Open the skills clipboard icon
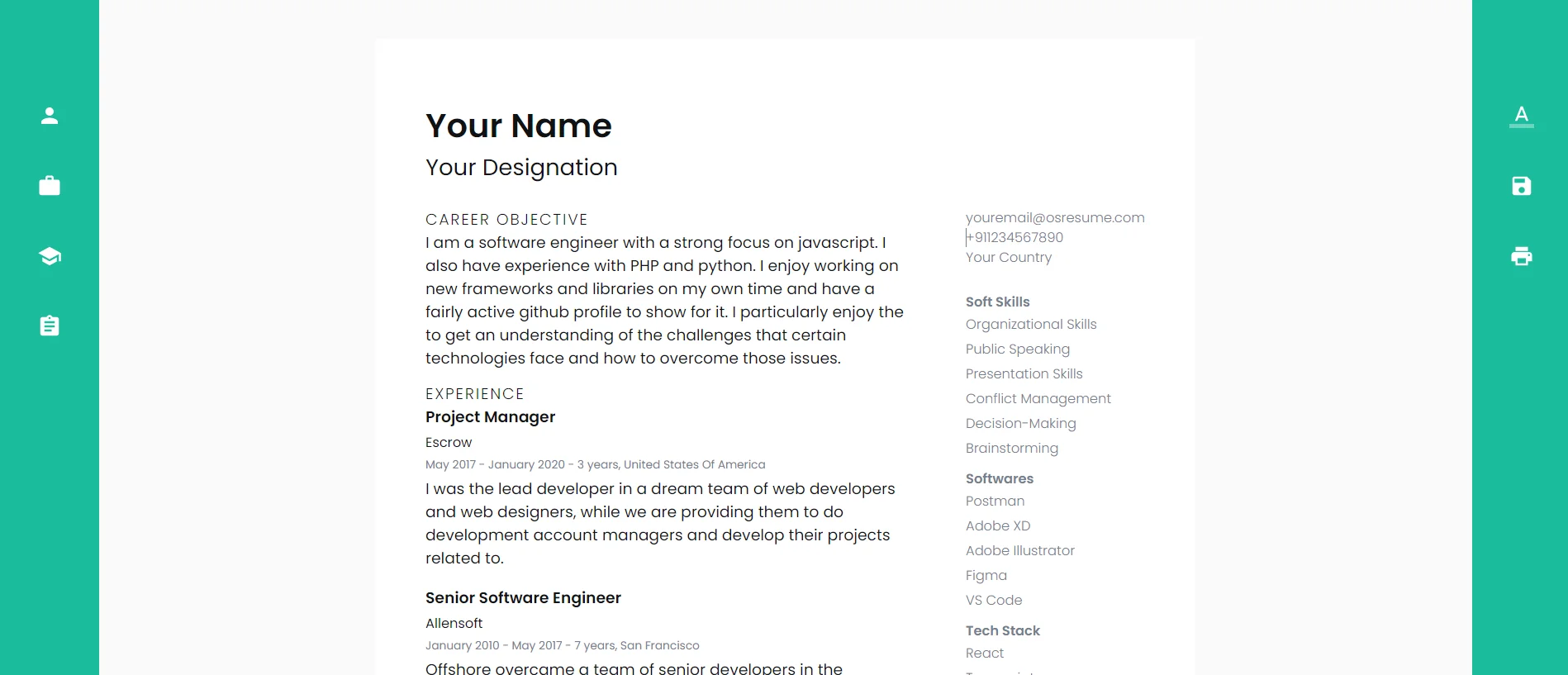The image size is (1568, 675). coord(50,326)
